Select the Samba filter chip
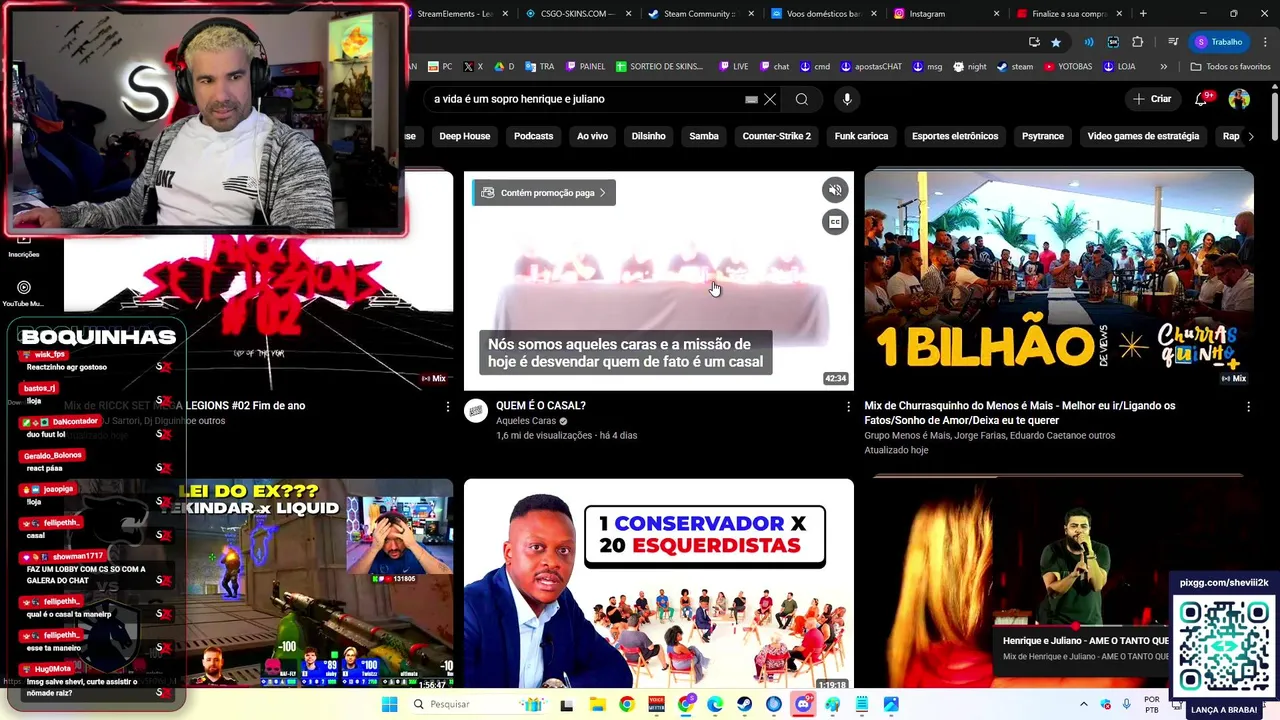This screenshot has width=1280, height=720. (704, 136)
